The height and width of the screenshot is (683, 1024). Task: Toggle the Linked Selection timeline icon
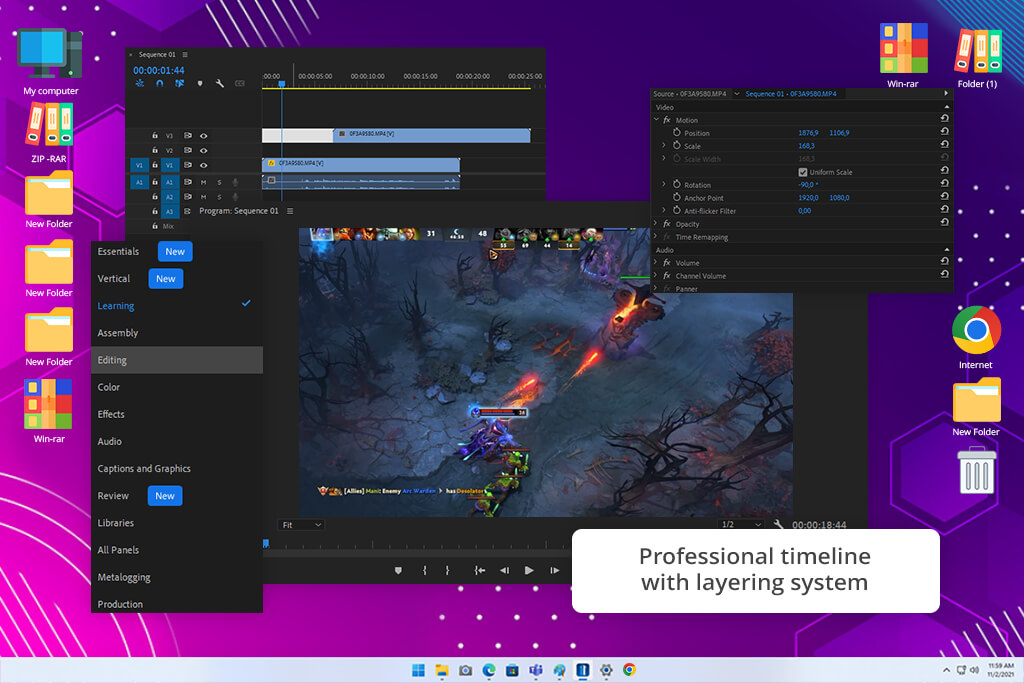tap(180, 84)
